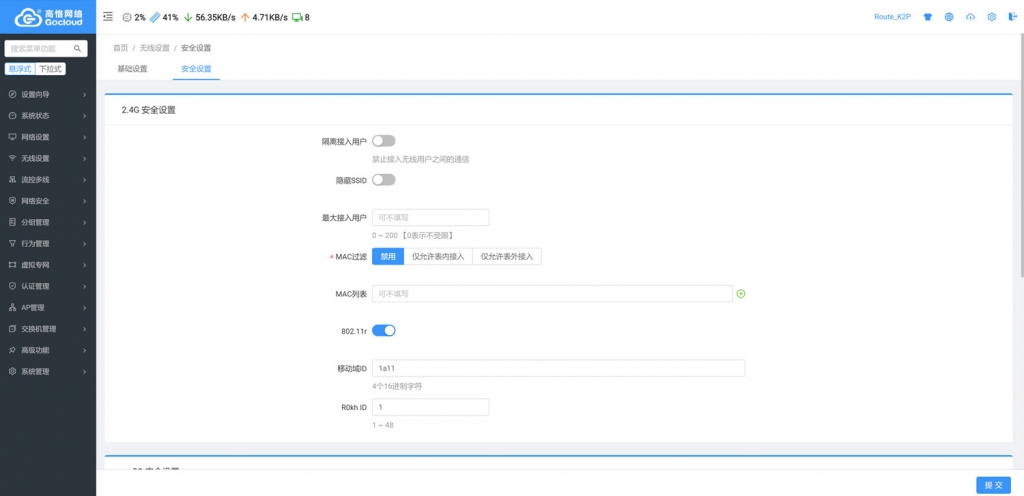Image resolution: width=1024 pixels, height=496 pixels.
Task: Click 无线设置 in the breadcrumb
Action: coord(155,48)
